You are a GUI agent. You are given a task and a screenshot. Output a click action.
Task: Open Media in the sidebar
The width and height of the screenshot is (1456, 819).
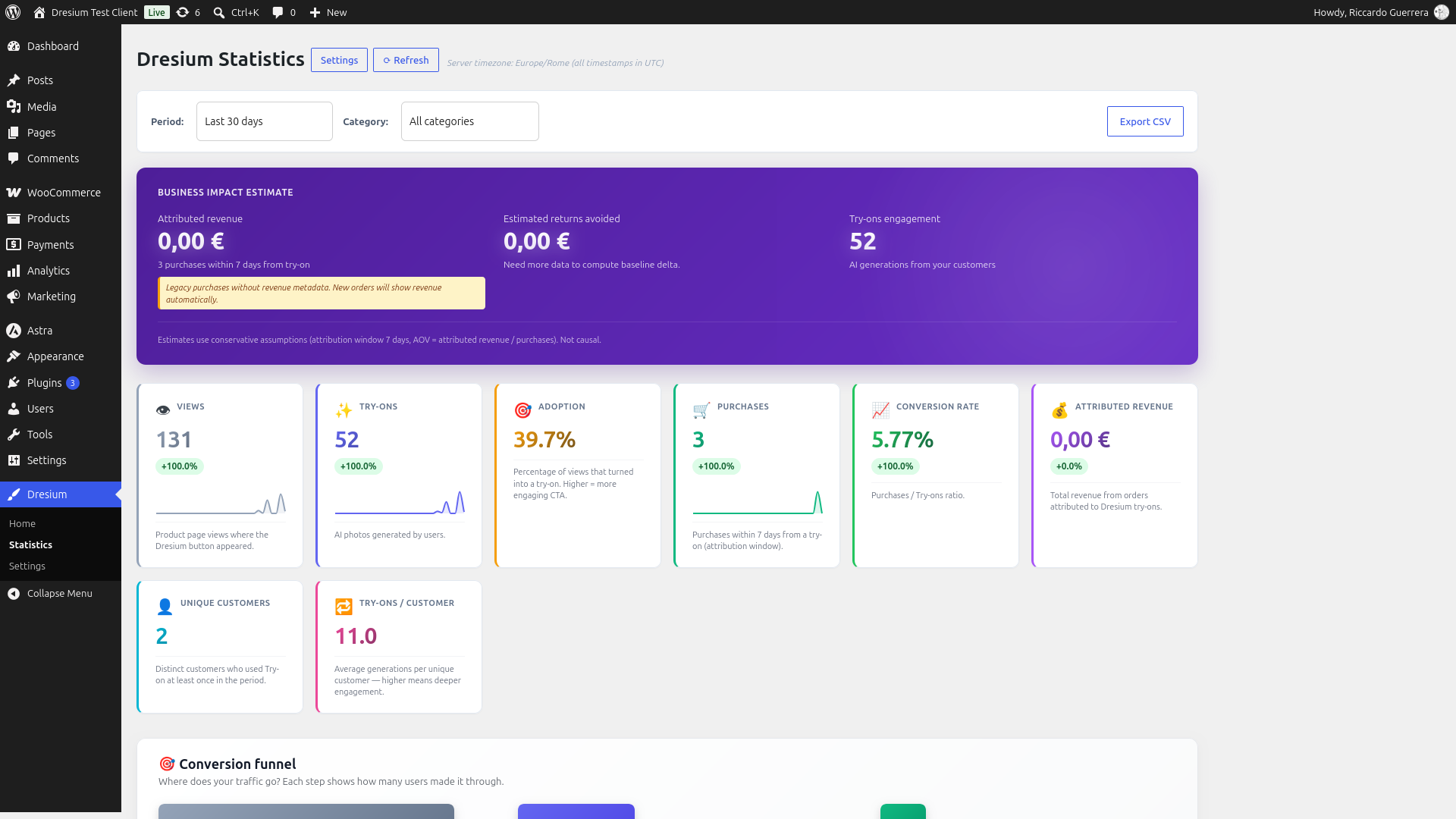tap(61, 107)
